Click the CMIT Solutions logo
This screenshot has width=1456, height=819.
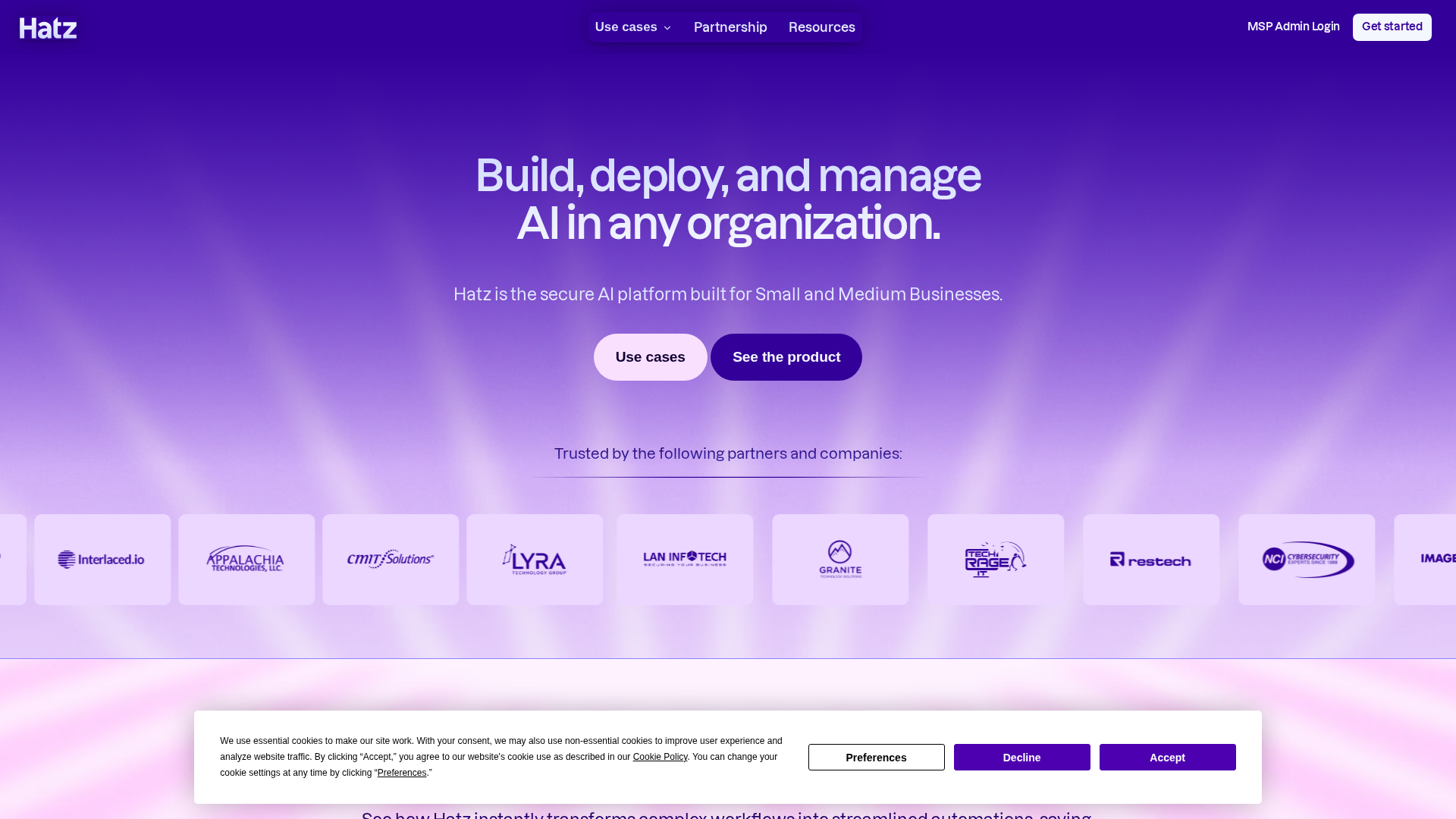391,560
